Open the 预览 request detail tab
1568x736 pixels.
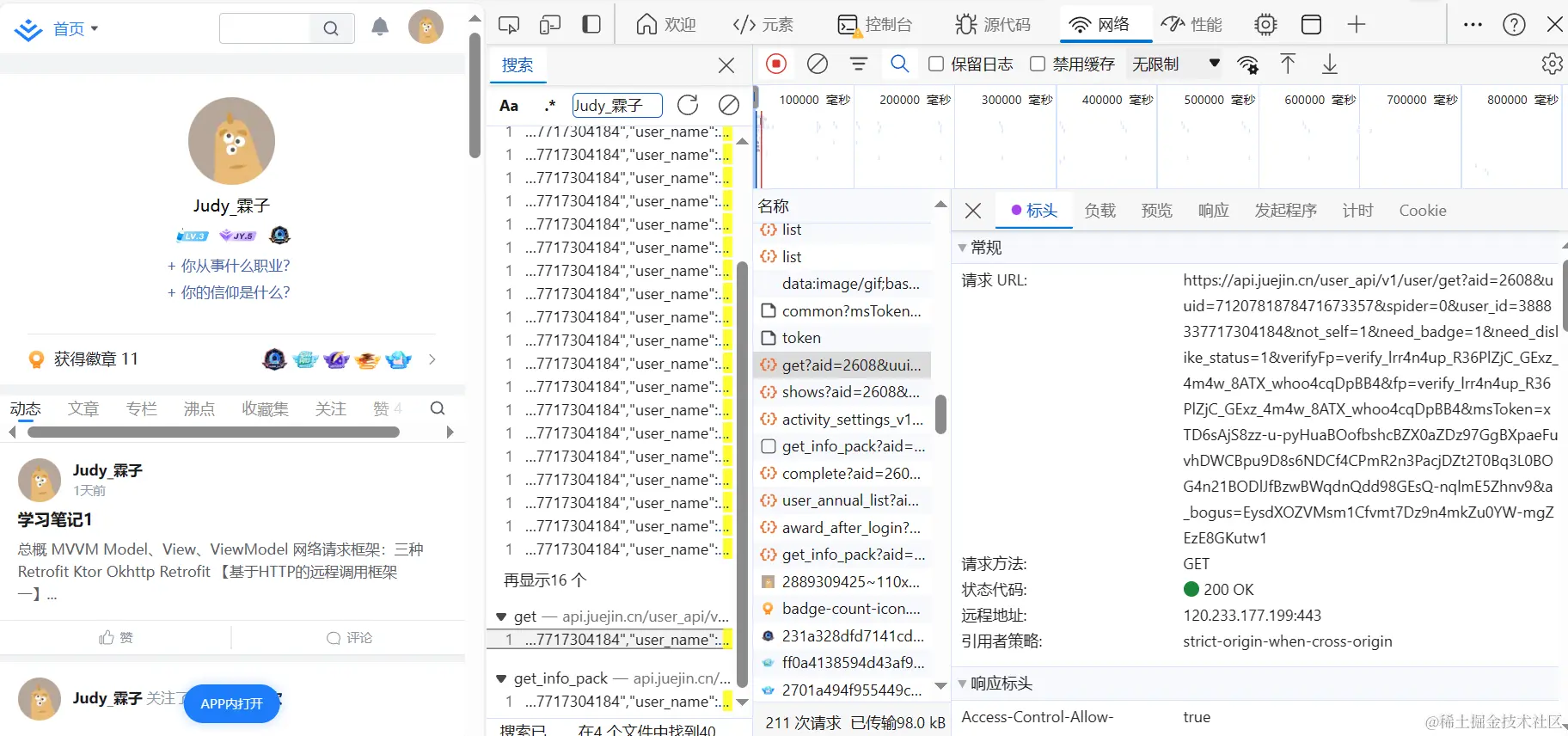coord(1156,211)
